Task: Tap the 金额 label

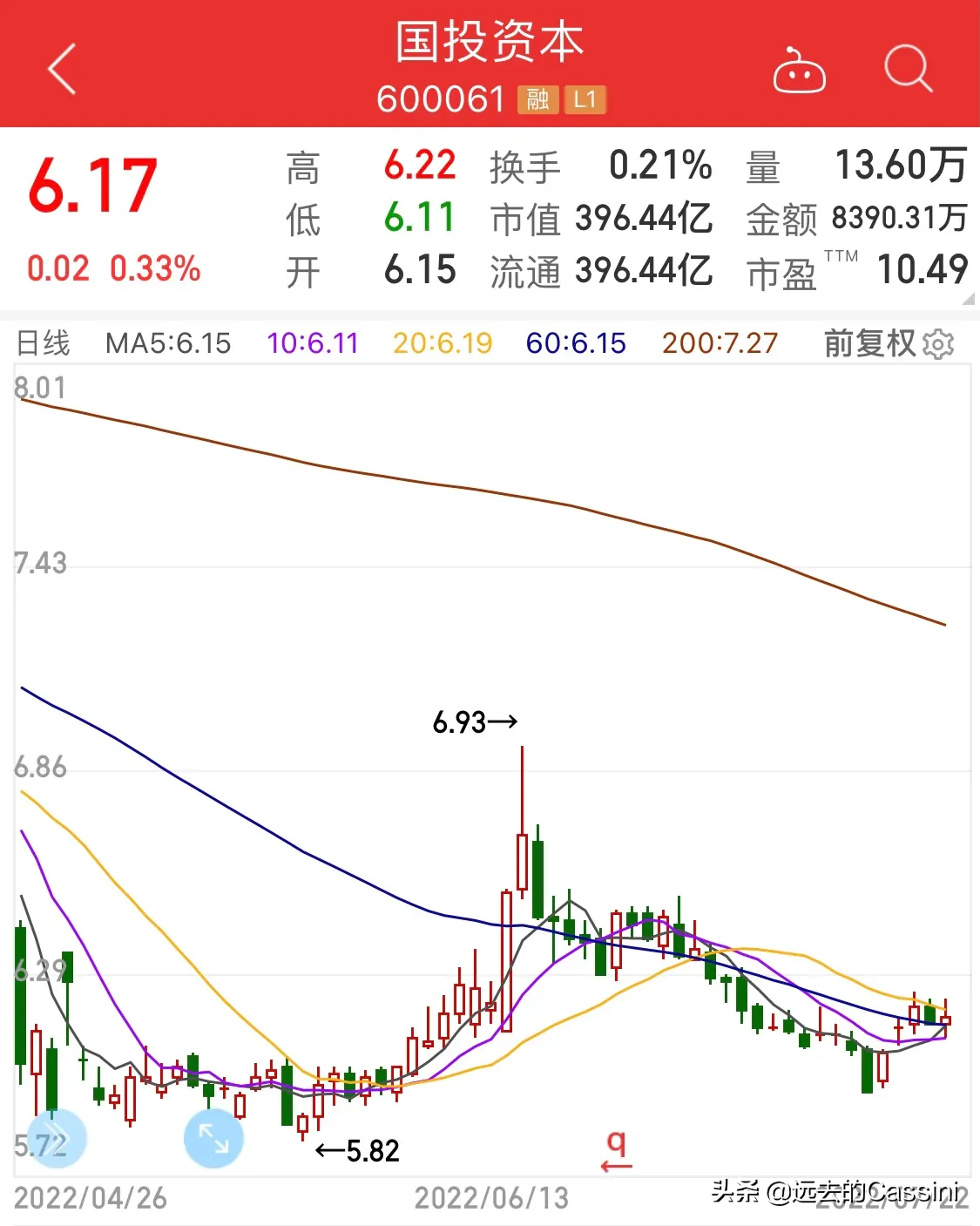Action: pyautogui.click(x=782, y=220)
